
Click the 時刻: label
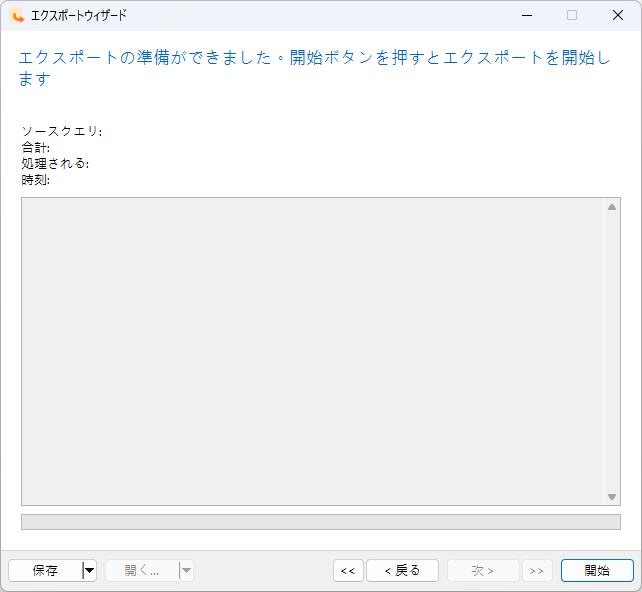(x=36, y=179)
